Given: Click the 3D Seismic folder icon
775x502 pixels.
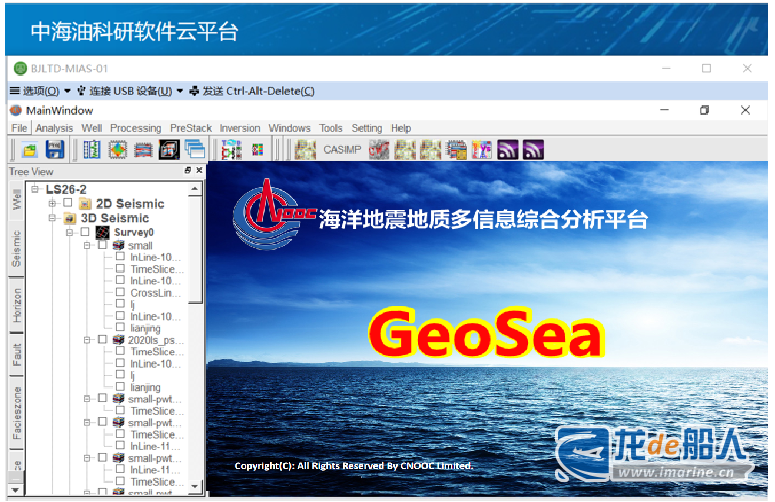Looking at the screenshot, I should click(x=70, y=218).
